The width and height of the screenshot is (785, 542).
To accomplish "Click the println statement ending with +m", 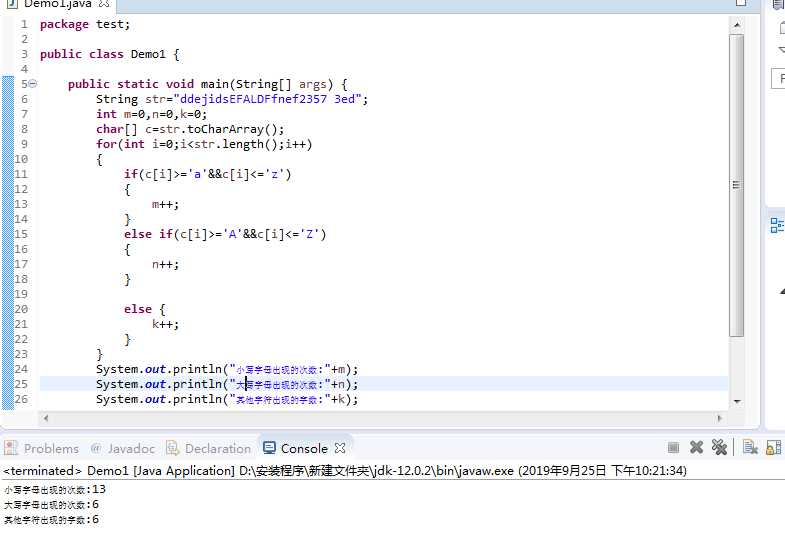I will pyautogui.click(x=227, y=369).
